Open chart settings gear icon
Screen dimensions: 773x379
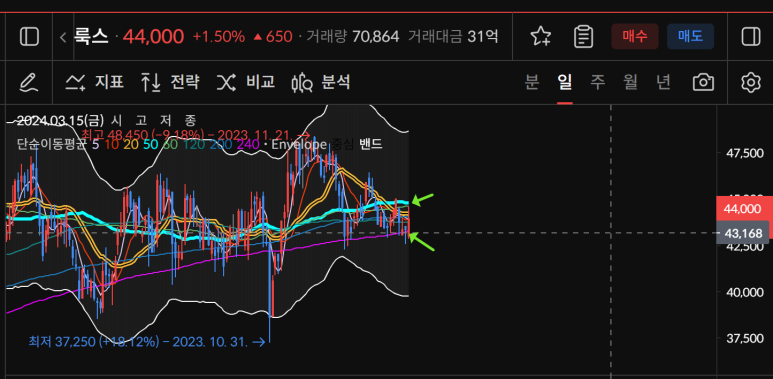coord(751,82)
